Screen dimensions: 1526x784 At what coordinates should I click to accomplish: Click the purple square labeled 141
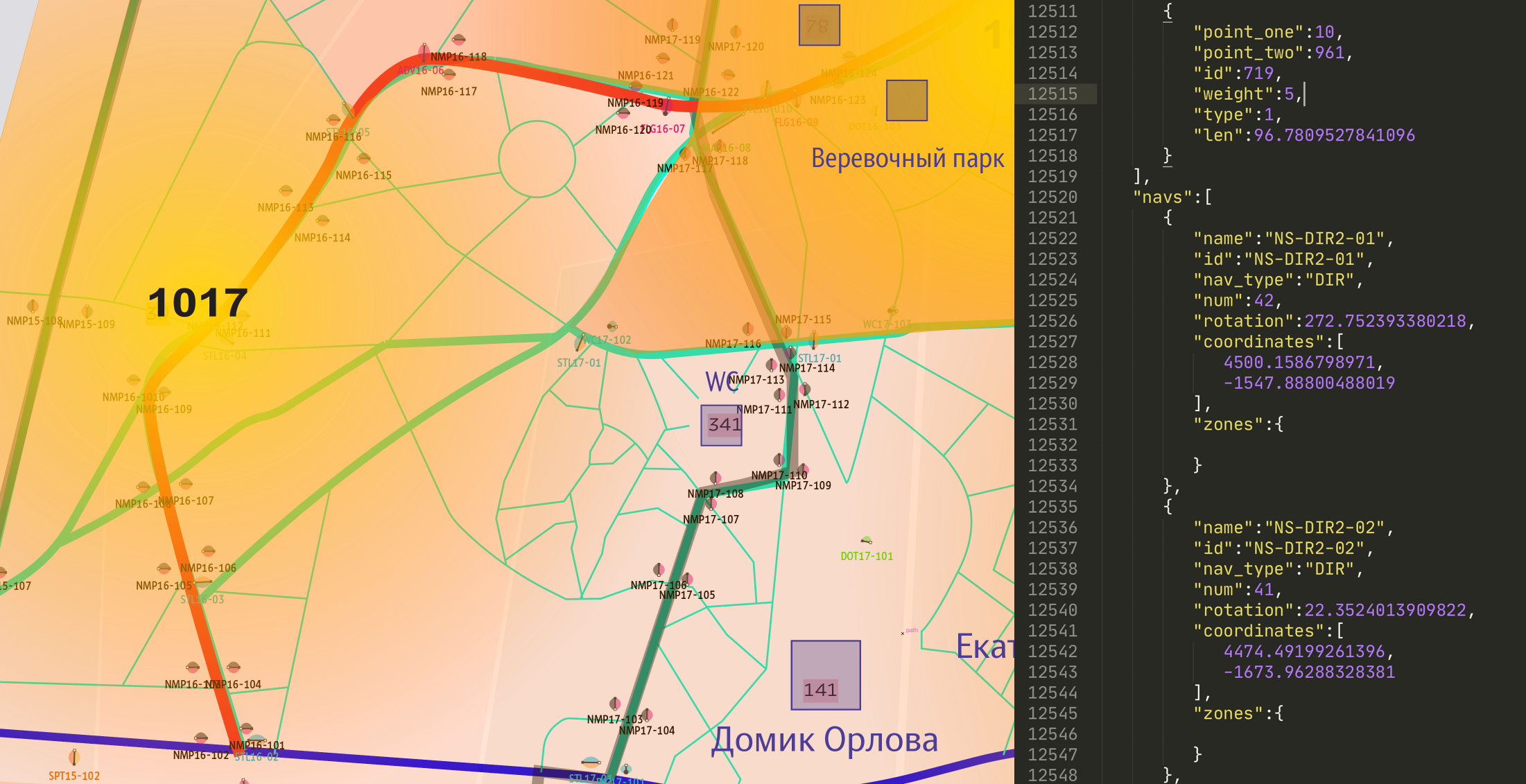[x=826, y=674]
